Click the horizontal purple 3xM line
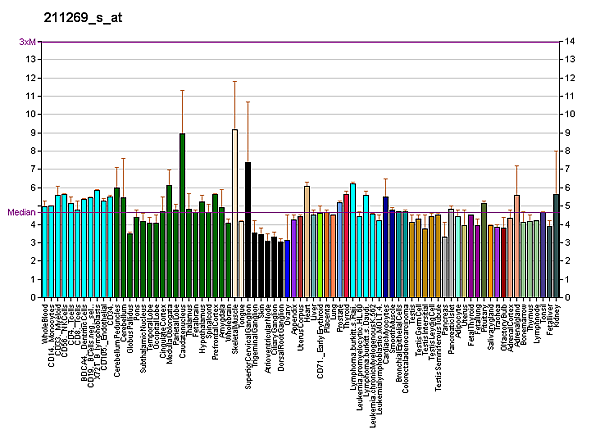600x434 pixels. 300,42
